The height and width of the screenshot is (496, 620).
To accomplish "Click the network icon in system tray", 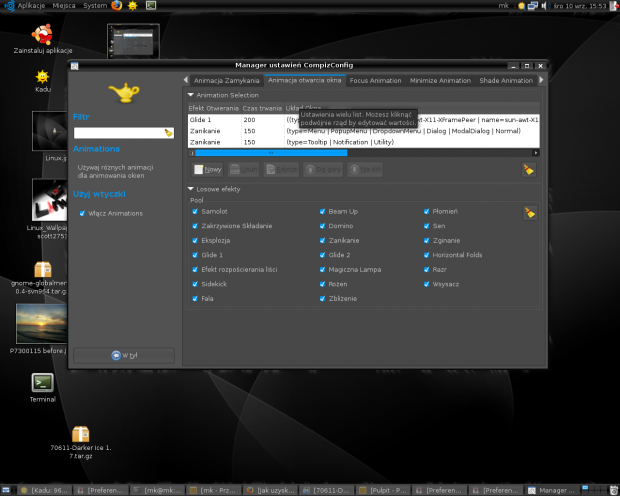I will [x=533, y=6].
